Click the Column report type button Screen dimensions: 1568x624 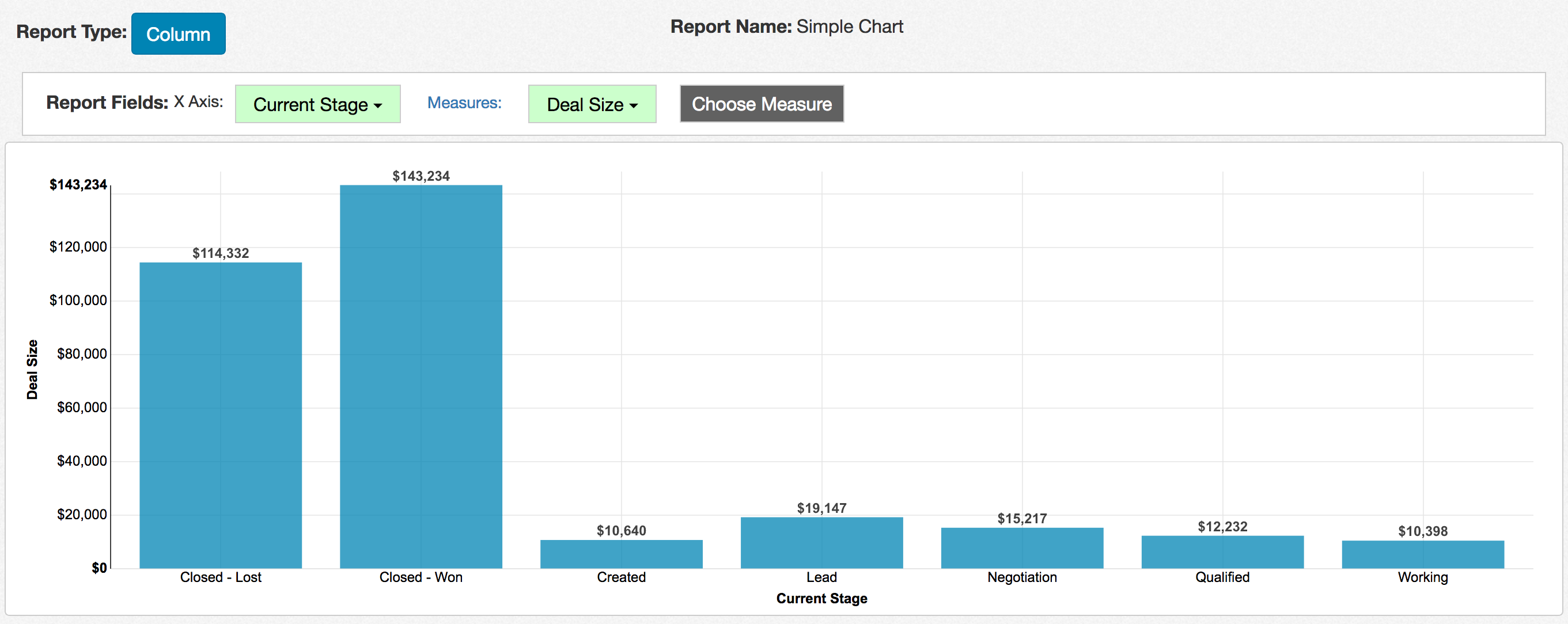[x=178, y=34]
